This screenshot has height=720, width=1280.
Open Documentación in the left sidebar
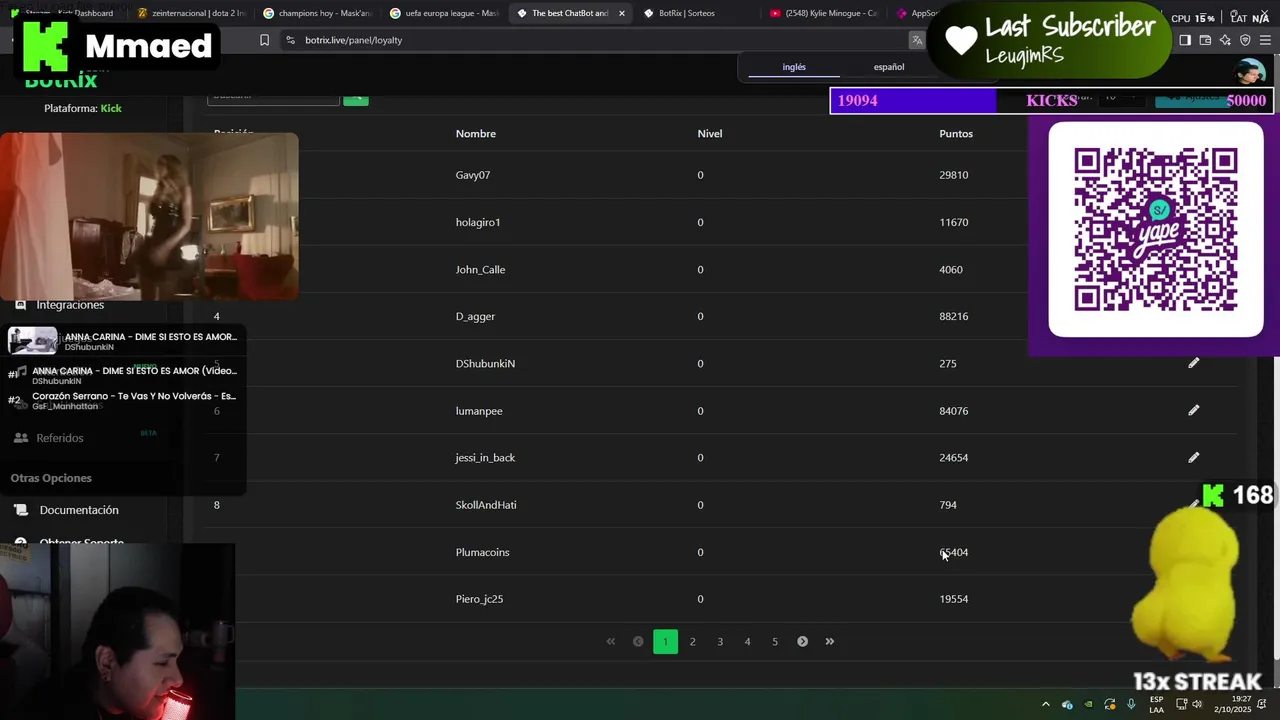pyautogui.click(x=79, y=510)
